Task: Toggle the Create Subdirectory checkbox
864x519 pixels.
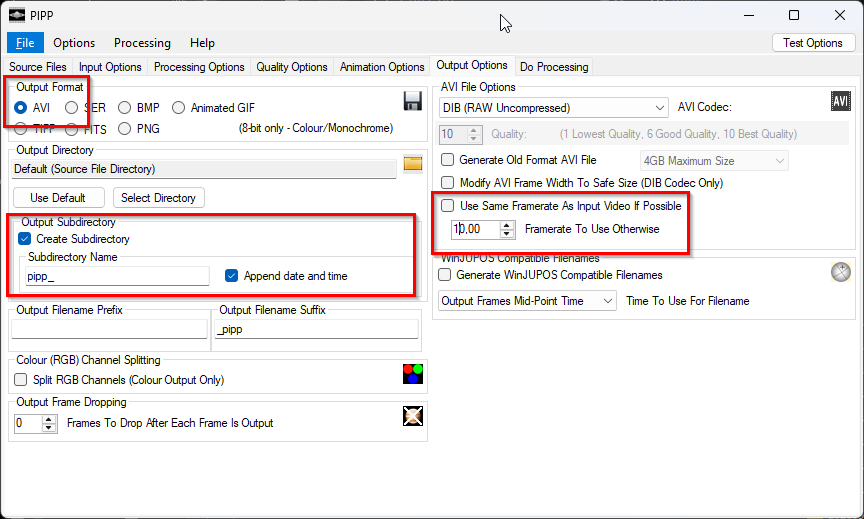Action: click(24, 239)
